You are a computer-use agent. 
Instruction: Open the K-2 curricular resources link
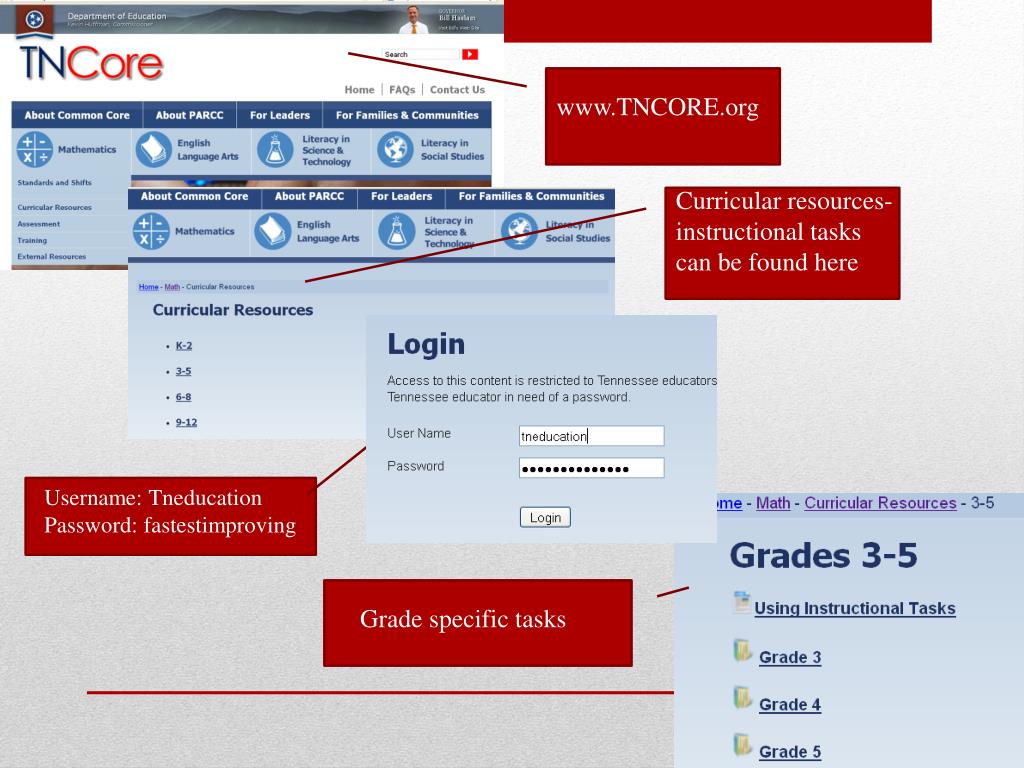(x=184, y=345)
